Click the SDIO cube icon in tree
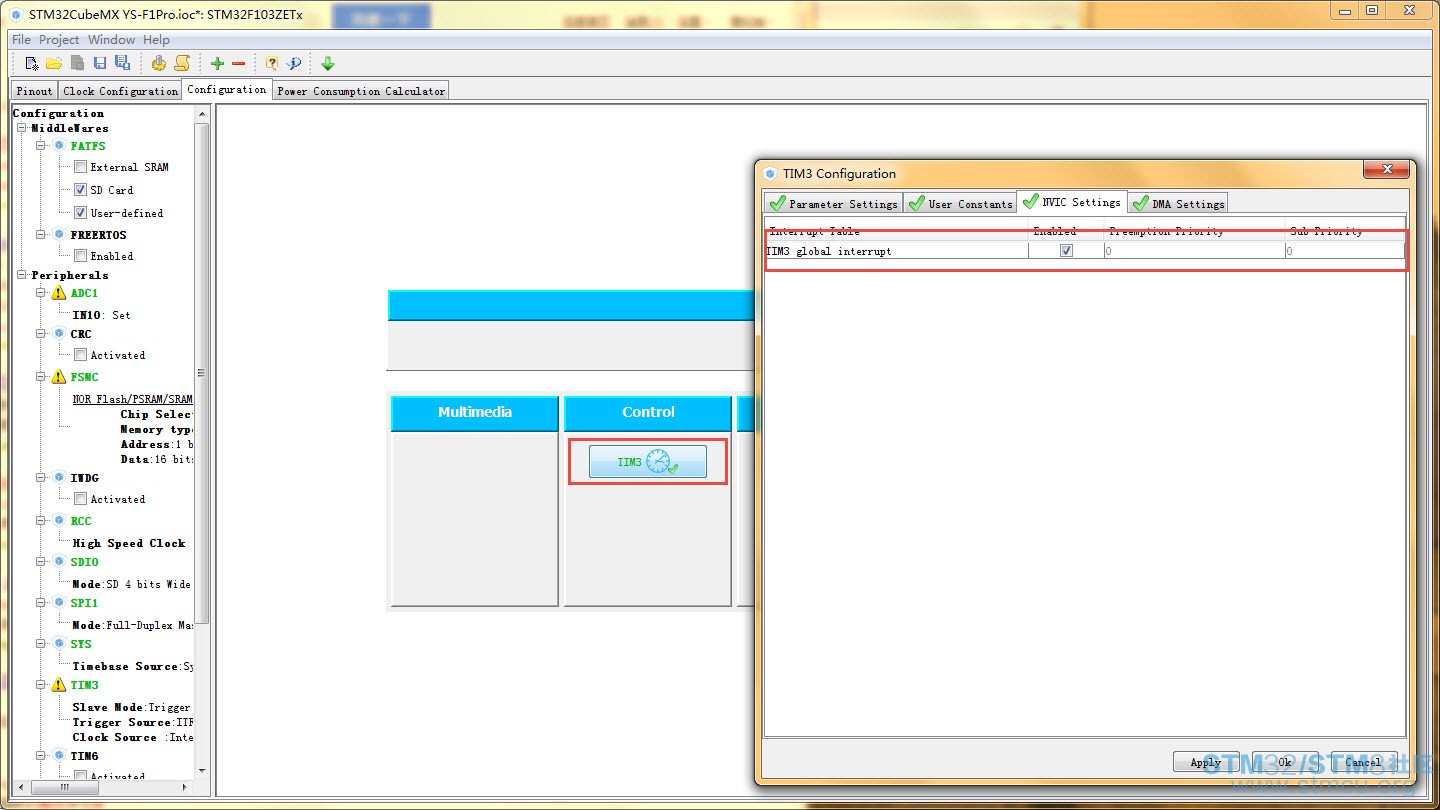This screenshot has height=810, width=1440. (x=59, y=562)
